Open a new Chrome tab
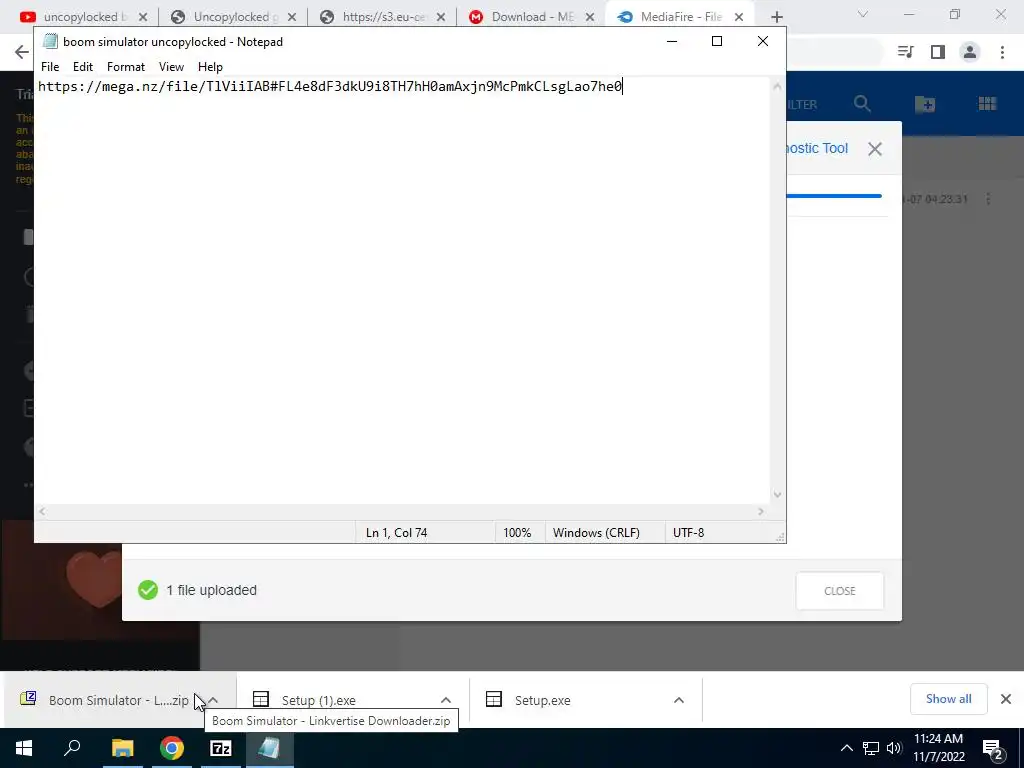The image size is (1024, 768). click(x=776, y=17)
